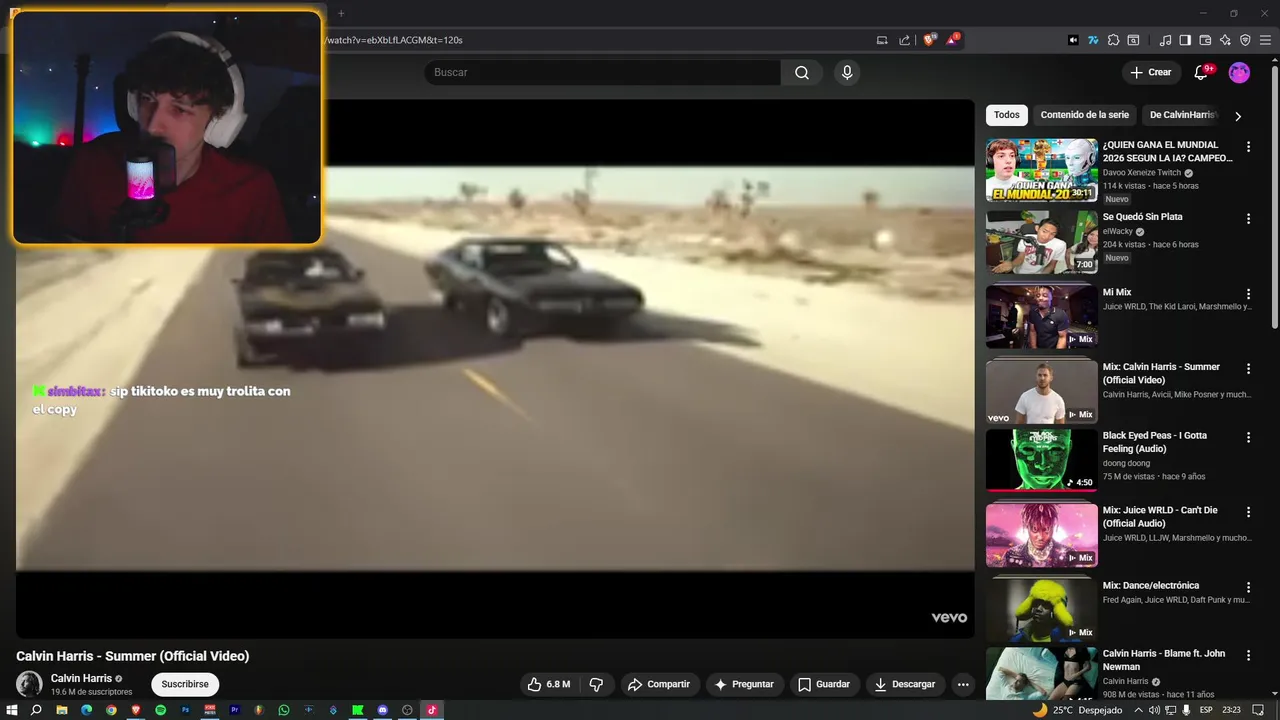Open Brave Rewards triangle icon
Image resolution: width=1280 pixels, height=720 pixels.
pos(953,40)
